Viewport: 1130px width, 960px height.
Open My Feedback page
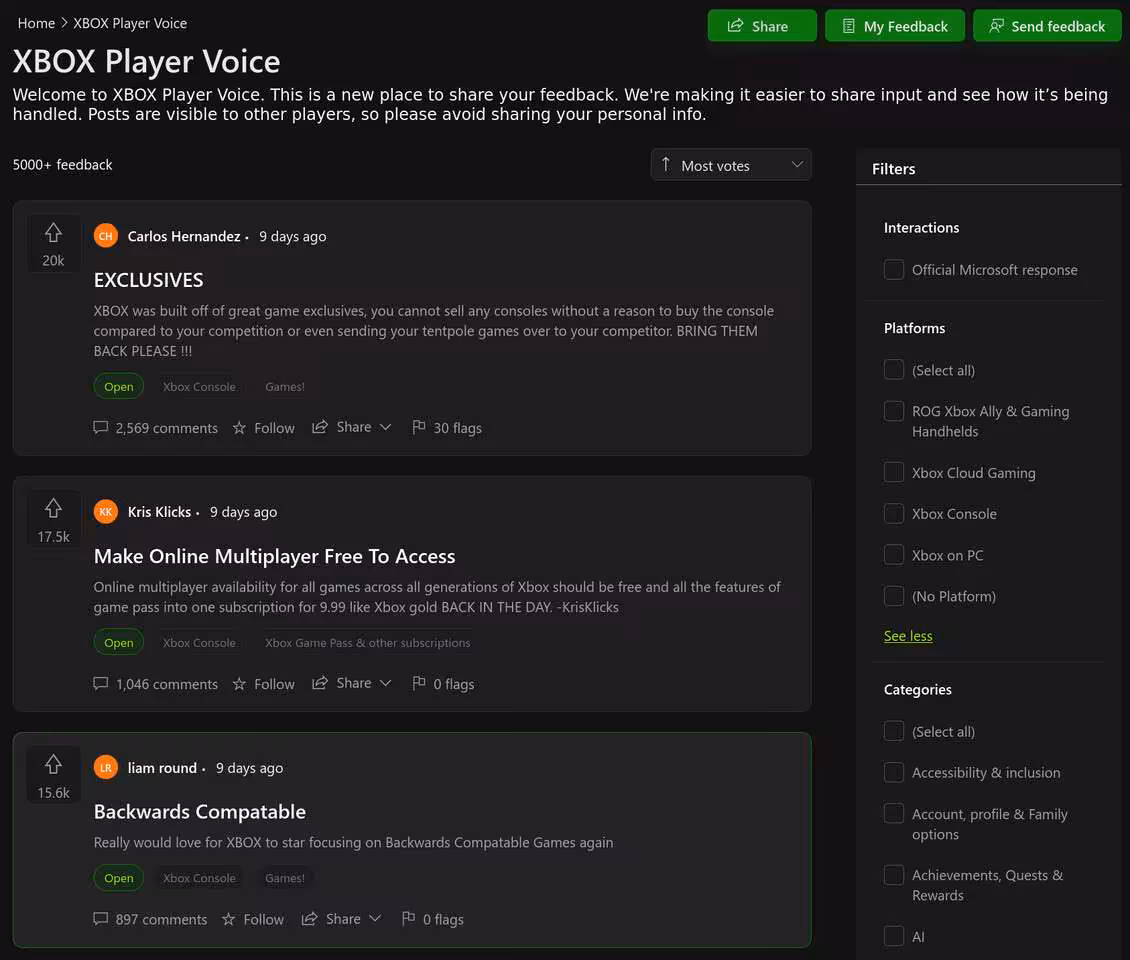pyautogui.click(x=894, y=26)
